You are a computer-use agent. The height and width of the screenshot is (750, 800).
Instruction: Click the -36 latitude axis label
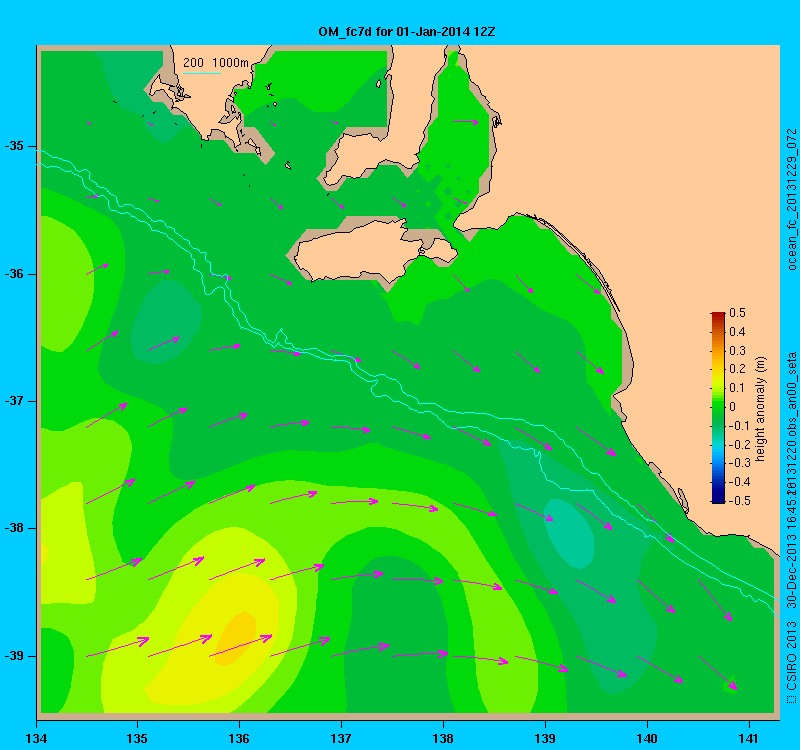click(x=14, y=274)
